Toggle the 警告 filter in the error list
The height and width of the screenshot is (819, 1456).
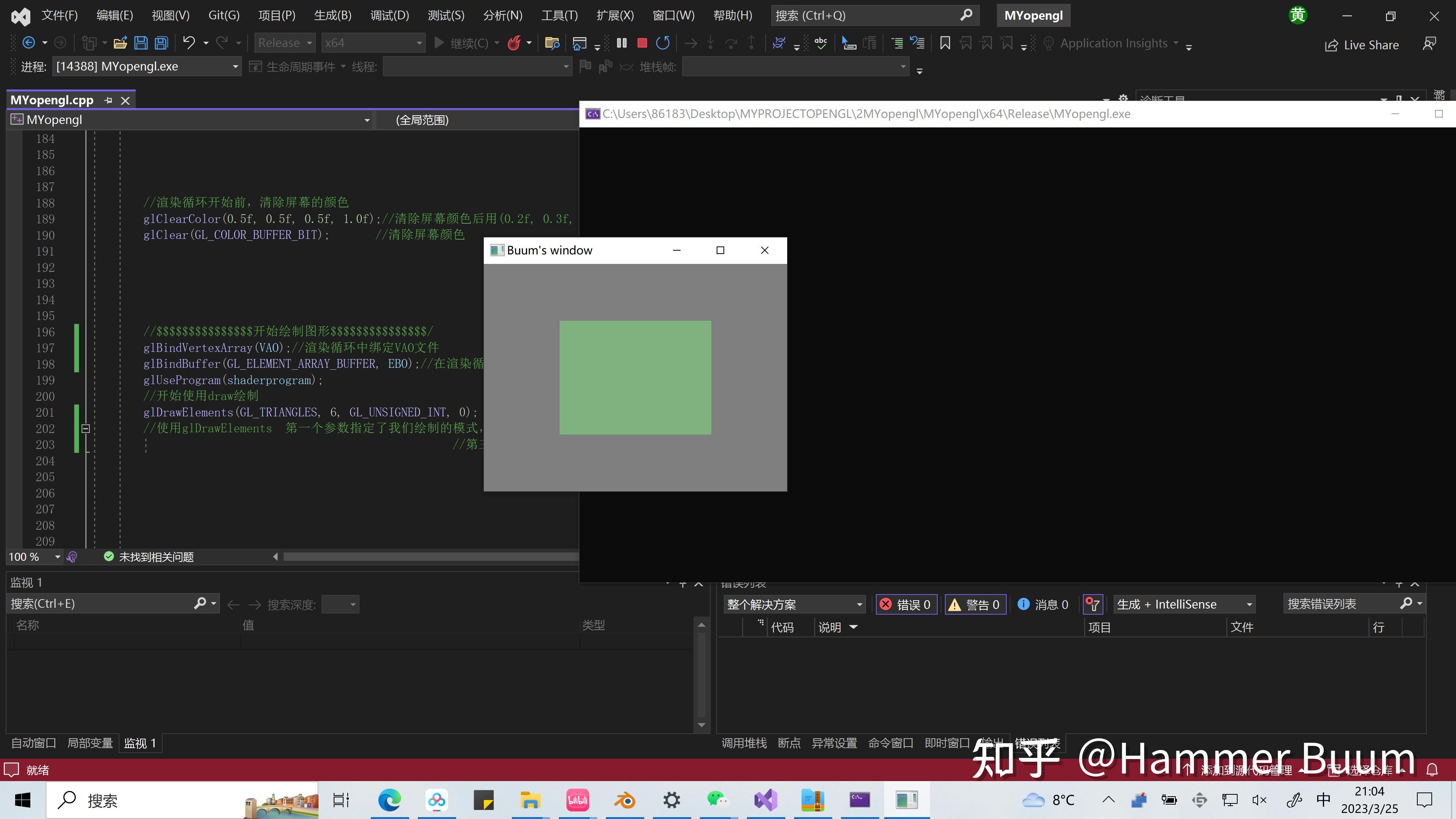975,604
